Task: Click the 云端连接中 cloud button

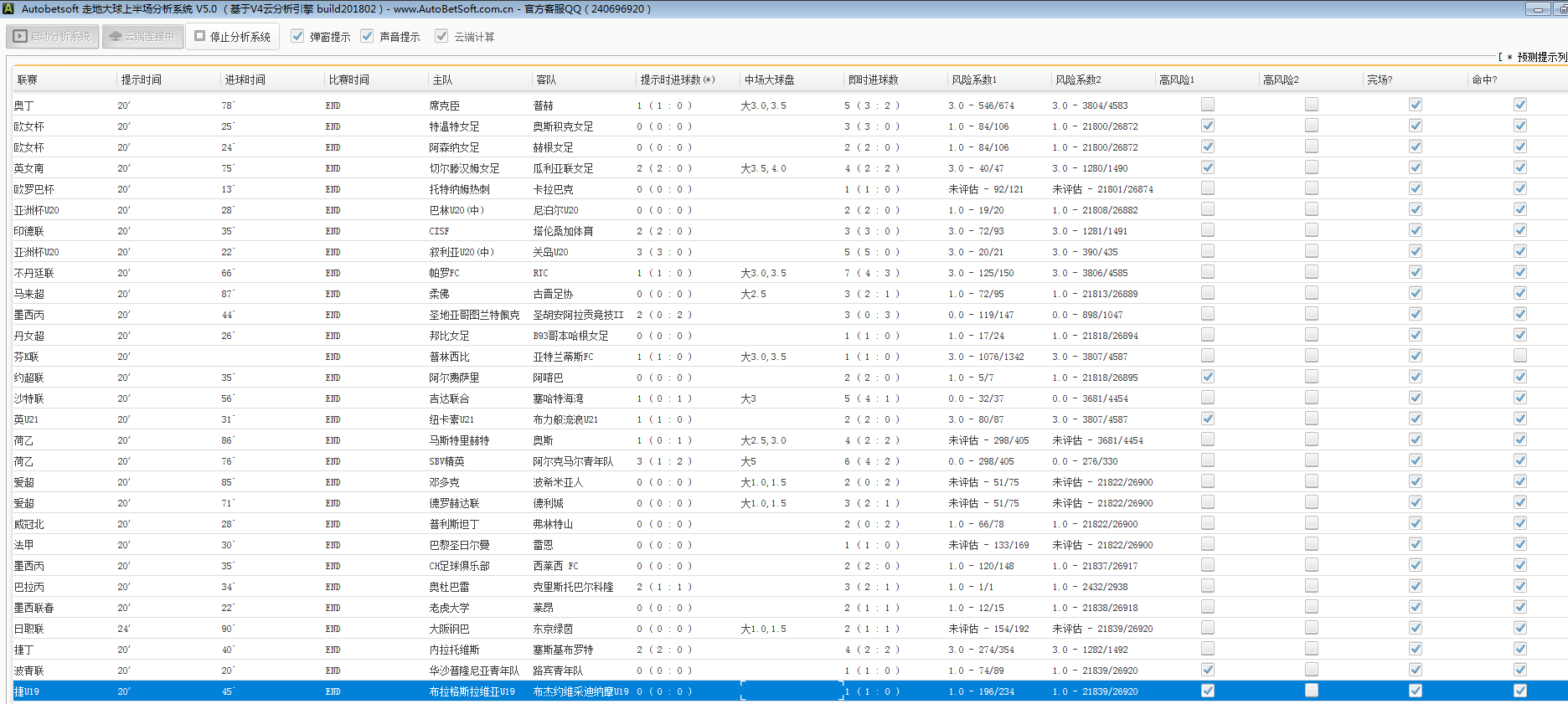Action: tap(142, 37)
